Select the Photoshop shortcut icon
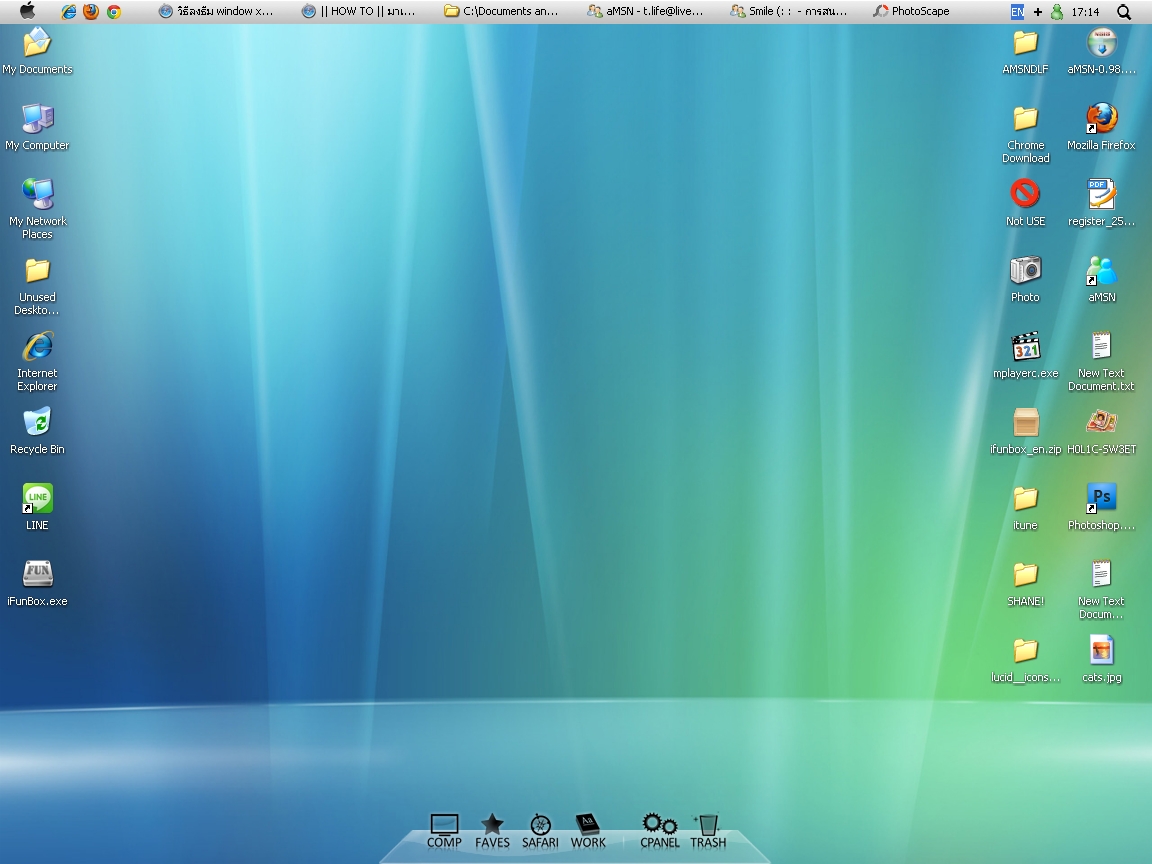This screenshot has width=1152, height=864. tap(1101, 507)
